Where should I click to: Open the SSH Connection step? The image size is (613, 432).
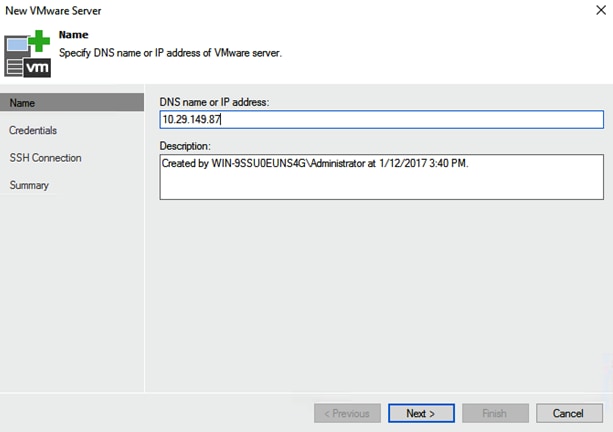(45, 158)
